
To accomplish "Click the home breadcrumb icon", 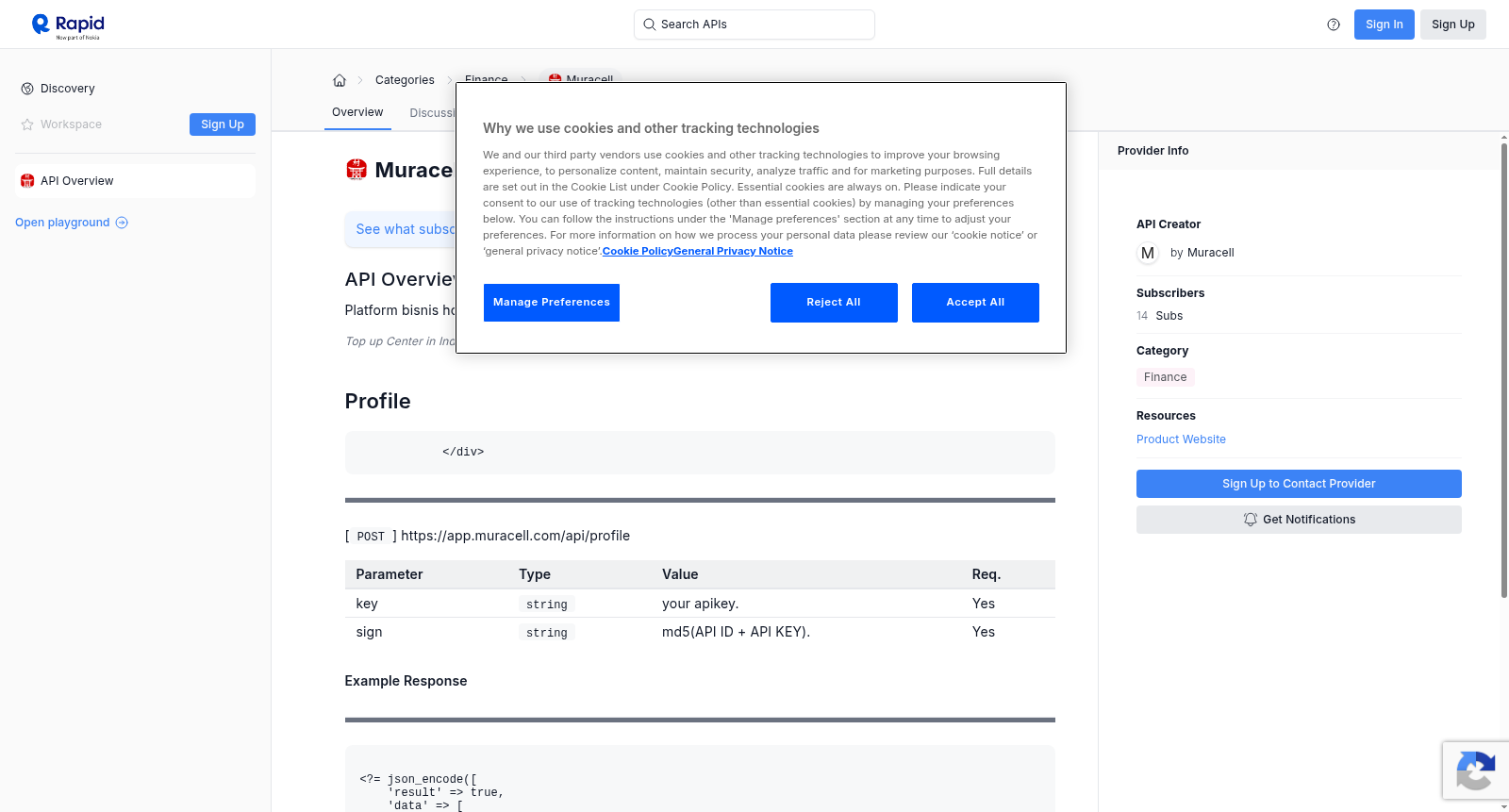I will pyautogui.click(x=340, y=80).
